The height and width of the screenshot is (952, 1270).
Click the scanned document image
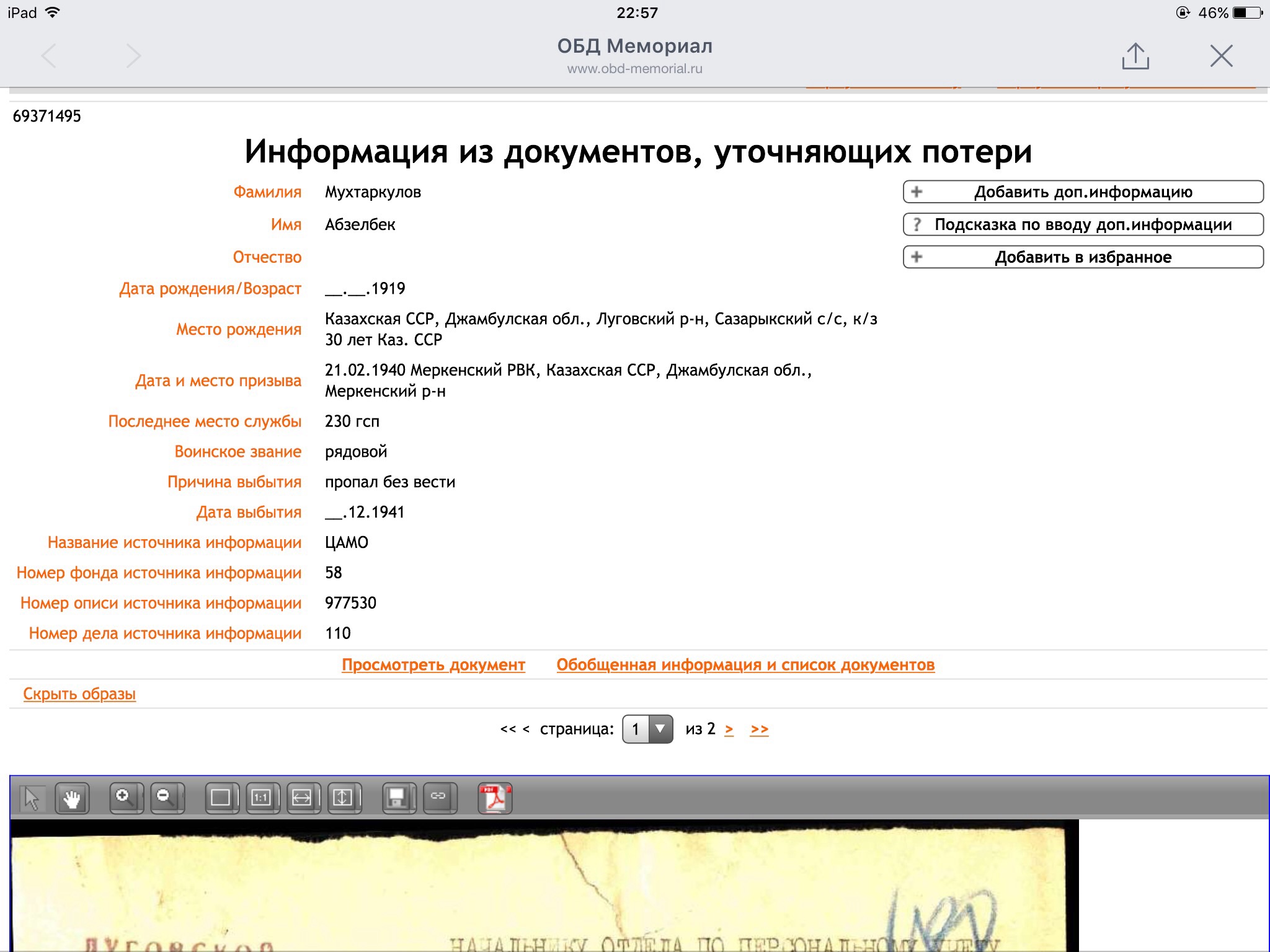(x=544, y=886)
